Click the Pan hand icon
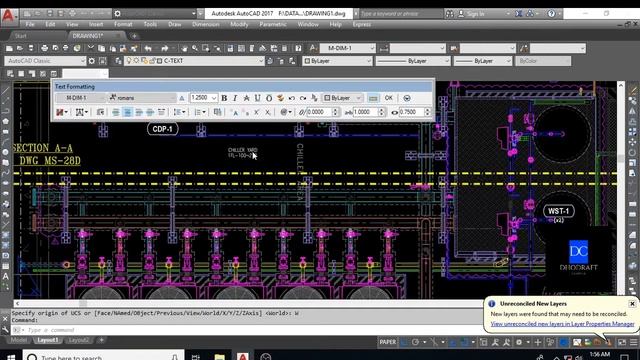640x360 pixels. coord(184,48)
